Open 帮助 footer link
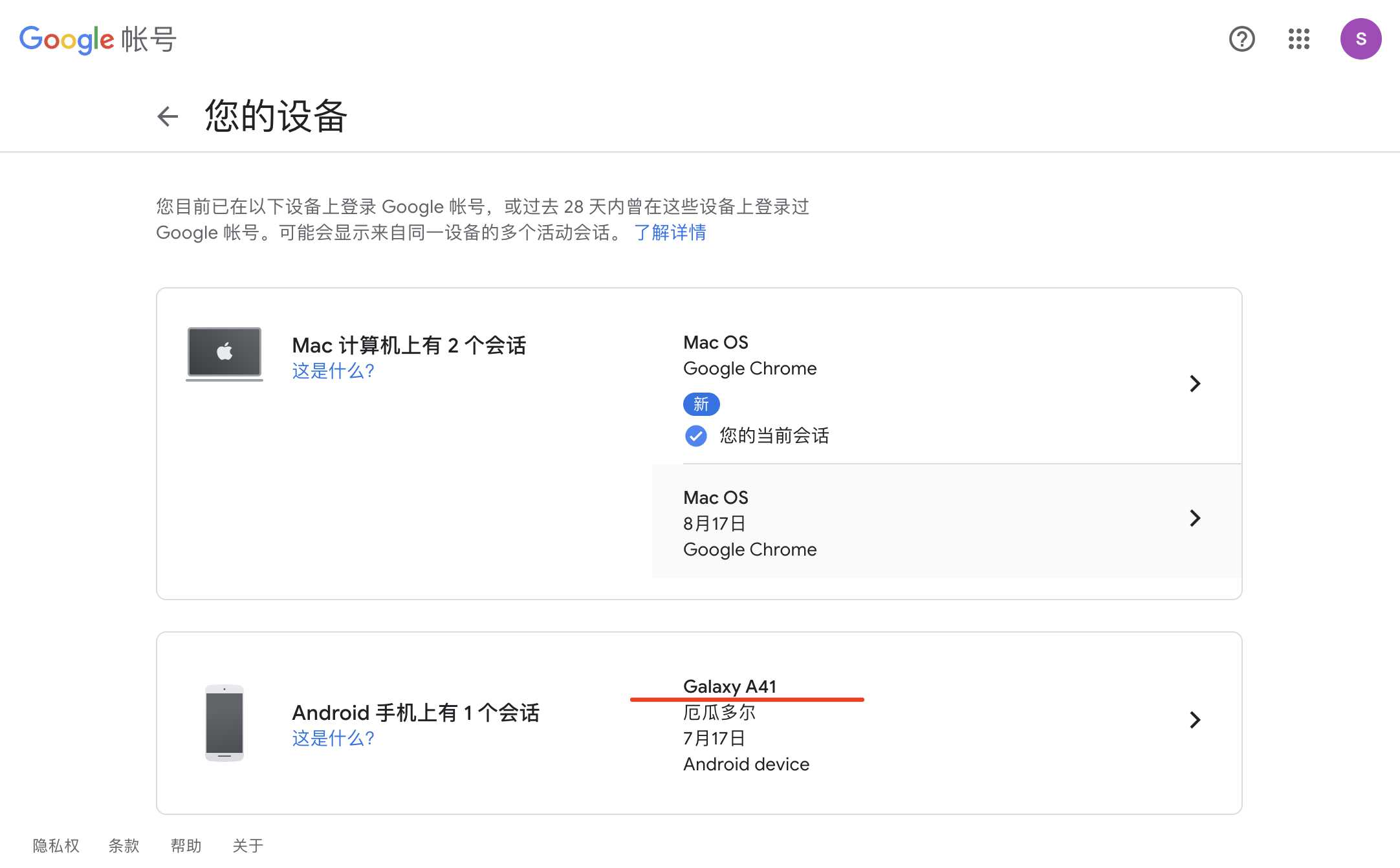The height and width of the screenshot is (868, 1400). pos(186,845)
